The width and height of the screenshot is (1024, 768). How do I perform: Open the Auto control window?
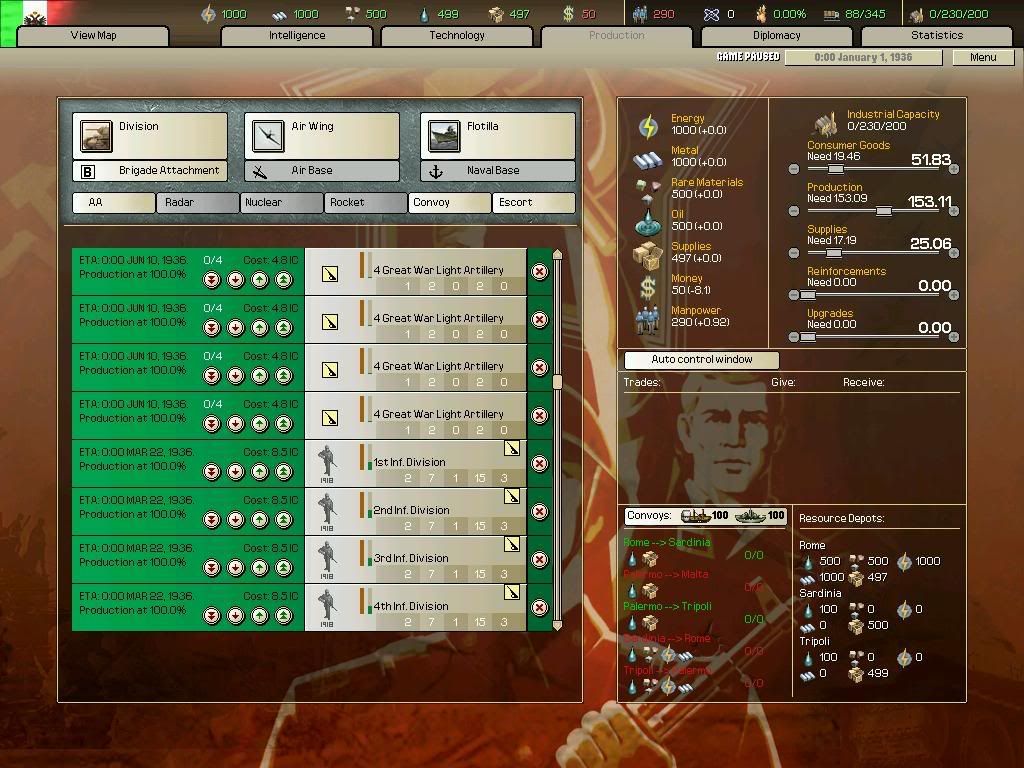(x=701, y=360)
